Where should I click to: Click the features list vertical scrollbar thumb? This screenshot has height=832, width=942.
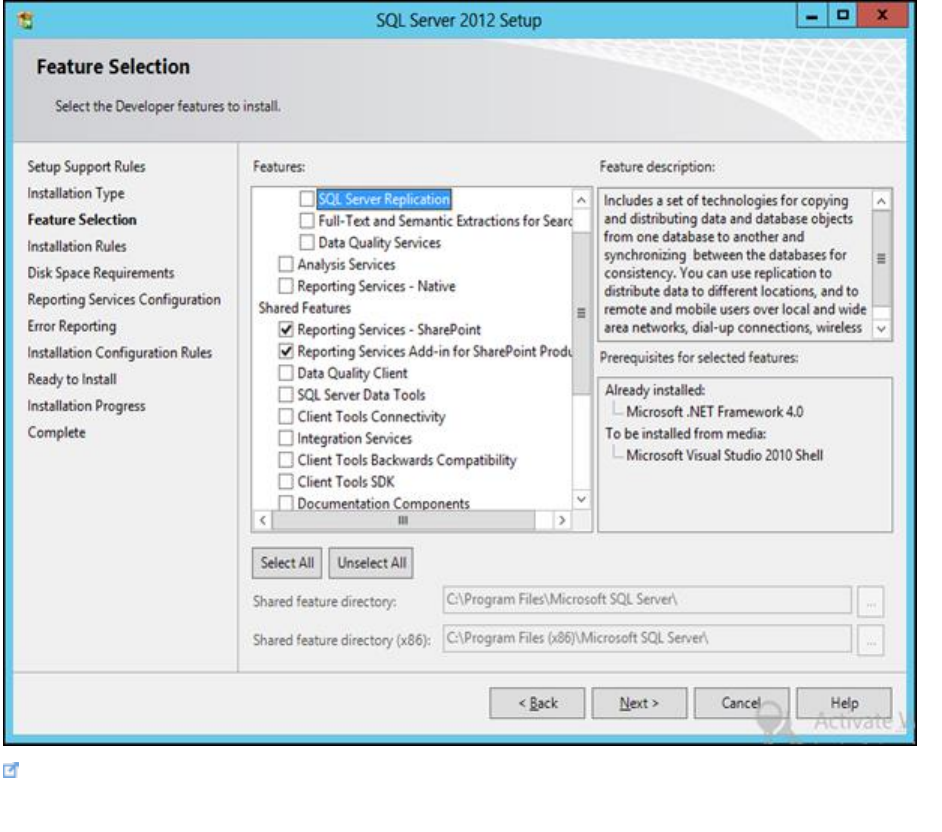(x=581, y=313)
